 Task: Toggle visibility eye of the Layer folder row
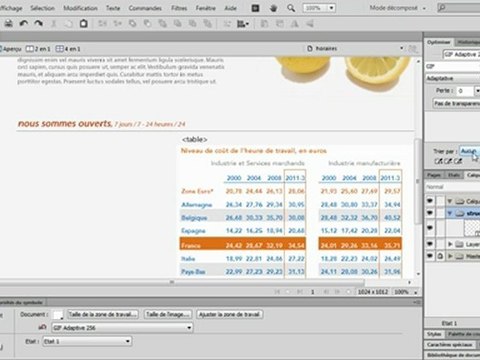click(x=430, y=244)
